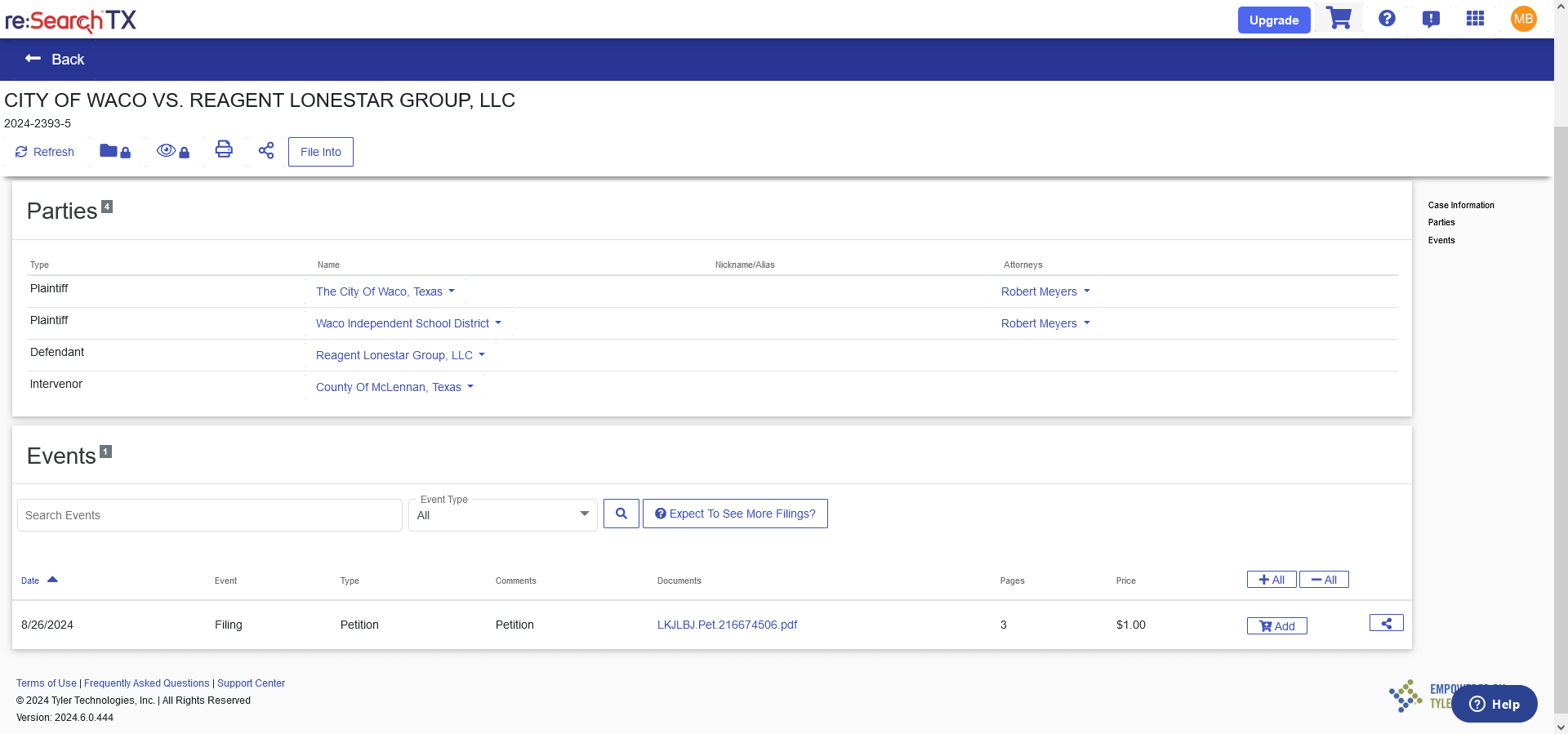Click case number 2024-2393-5

point(38,123)
